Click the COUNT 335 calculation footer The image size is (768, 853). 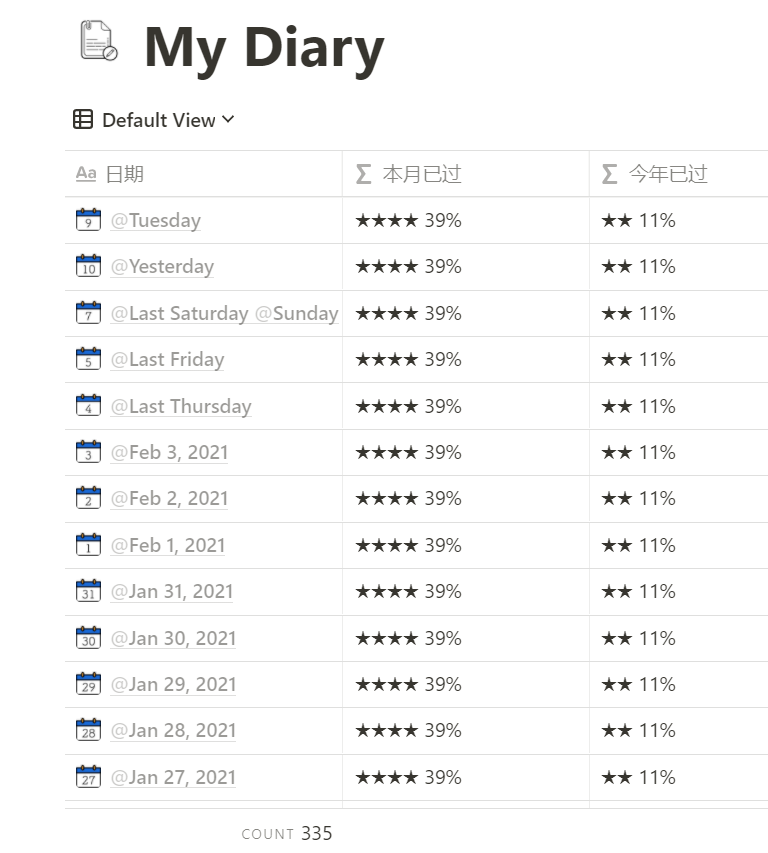(287, 833)
